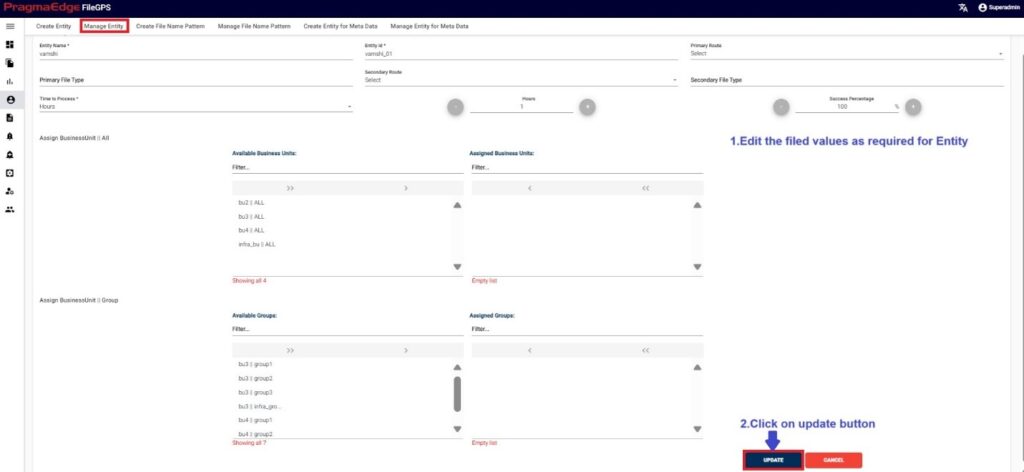Click up arrow of available business units list
This screenshot has width=1024, height=472.
point(457,205)
